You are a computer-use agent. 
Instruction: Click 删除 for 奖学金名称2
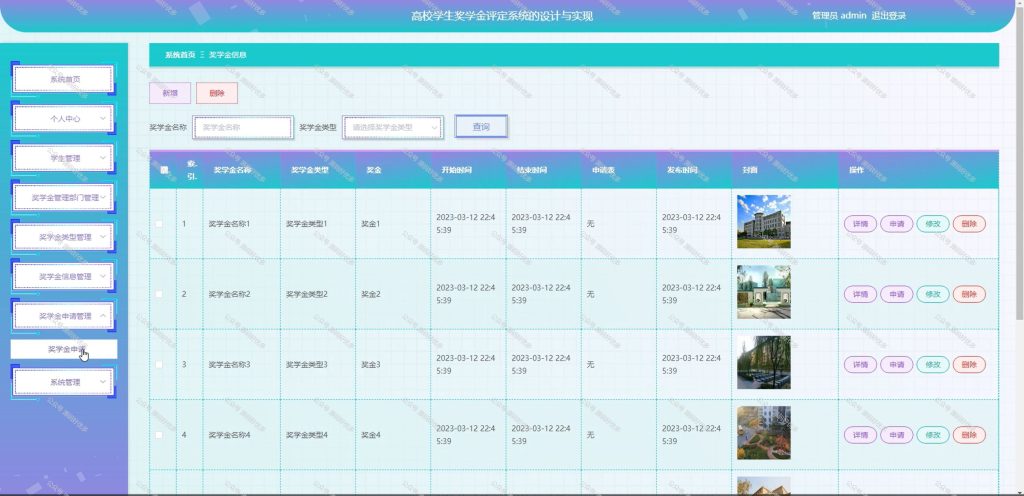pos(969,294)
